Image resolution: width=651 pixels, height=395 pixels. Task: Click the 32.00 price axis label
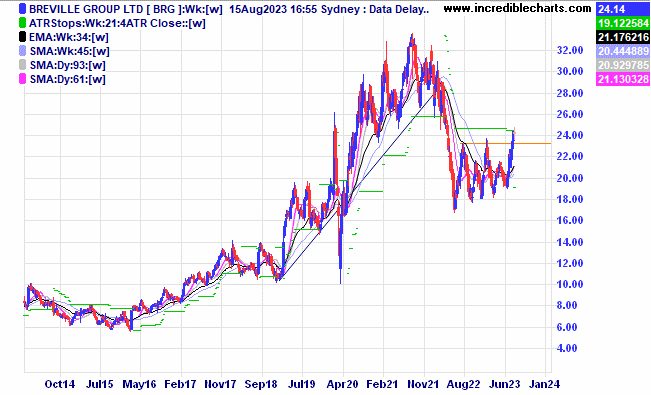570,50
